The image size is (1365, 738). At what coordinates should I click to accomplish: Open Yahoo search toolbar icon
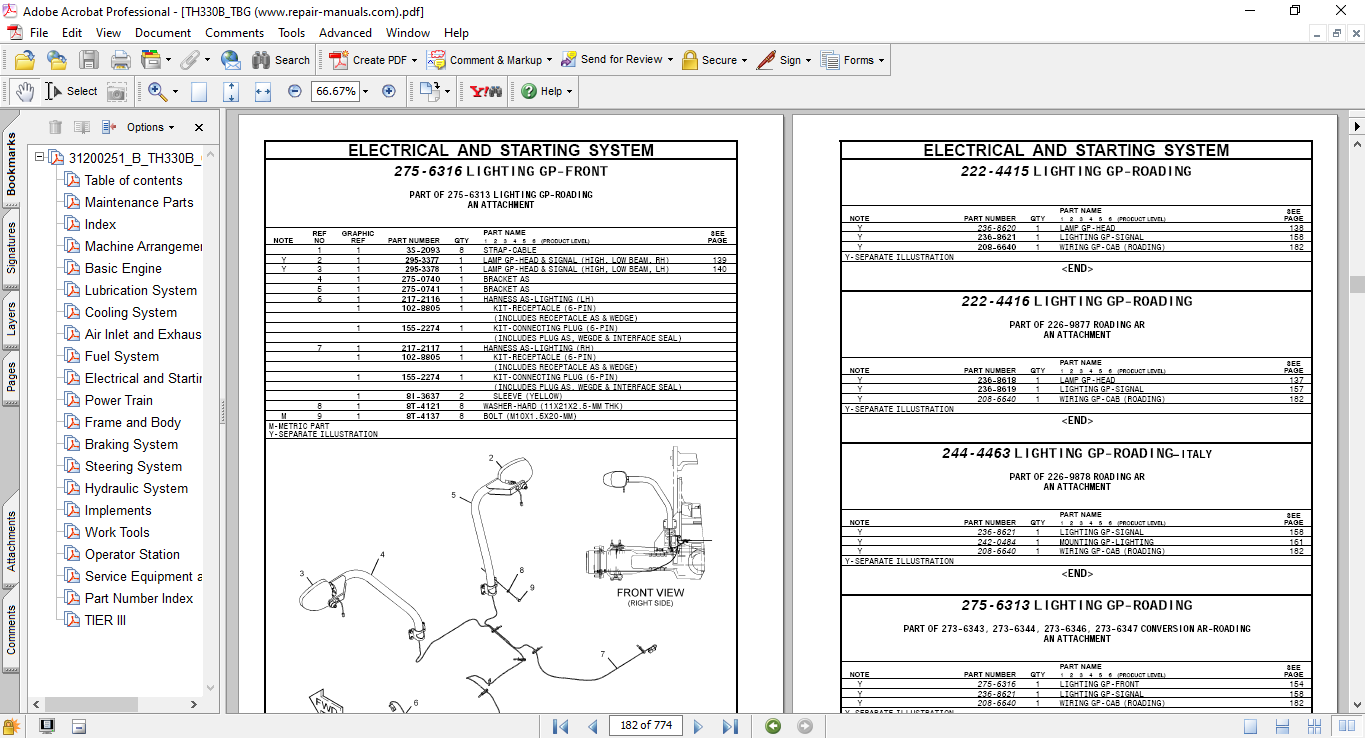coord(486,91)
